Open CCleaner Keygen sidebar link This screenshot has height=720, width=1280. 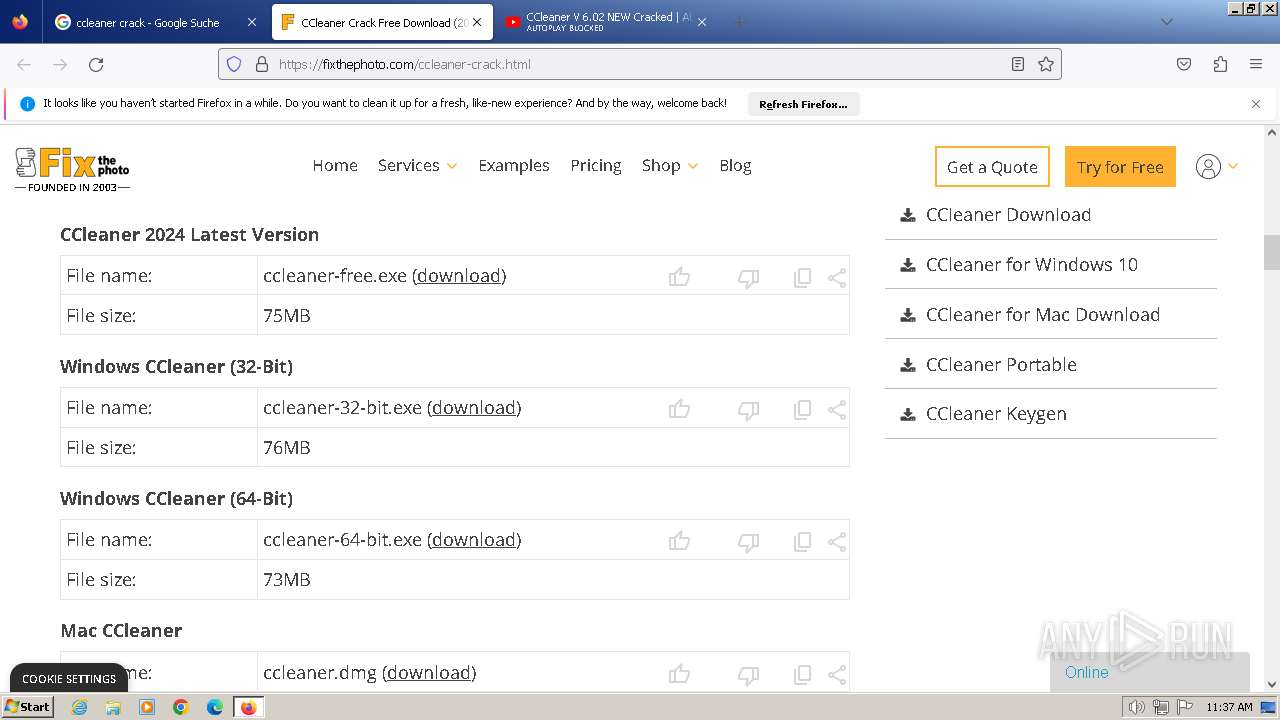coord(996,414)
